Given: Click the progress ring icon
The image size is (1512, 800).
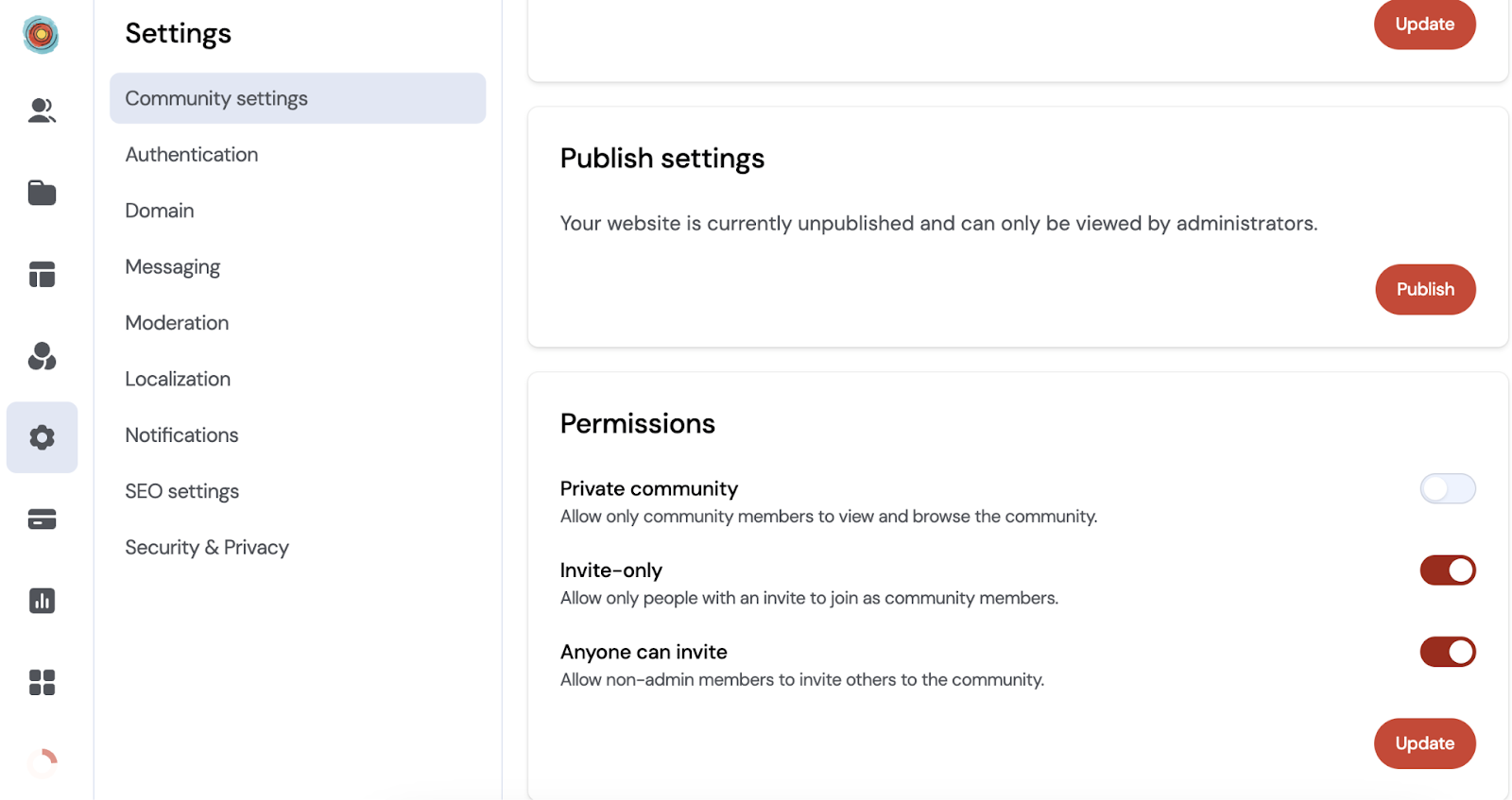Looking at the screenshot, I should click(42, 762).
